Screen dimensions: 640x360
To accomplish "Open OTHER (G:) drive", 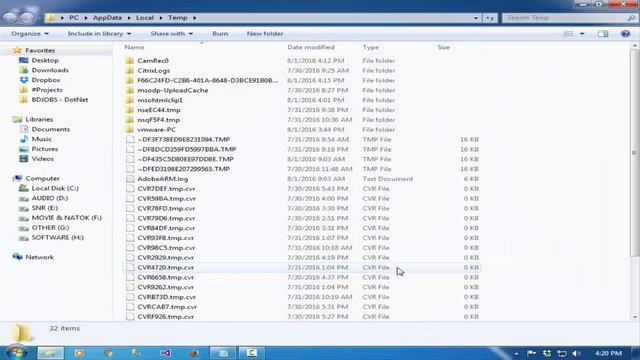I will 50,227.
